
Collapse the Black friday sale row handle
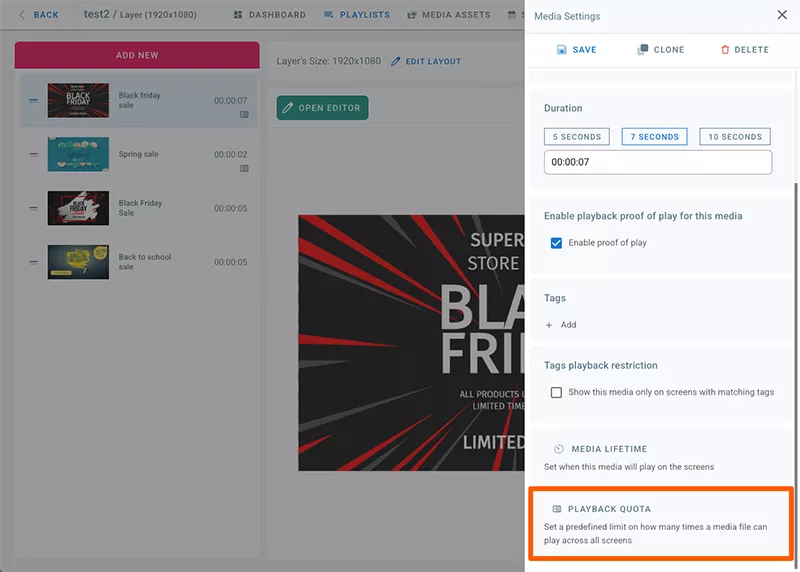[x=34, y=101]
